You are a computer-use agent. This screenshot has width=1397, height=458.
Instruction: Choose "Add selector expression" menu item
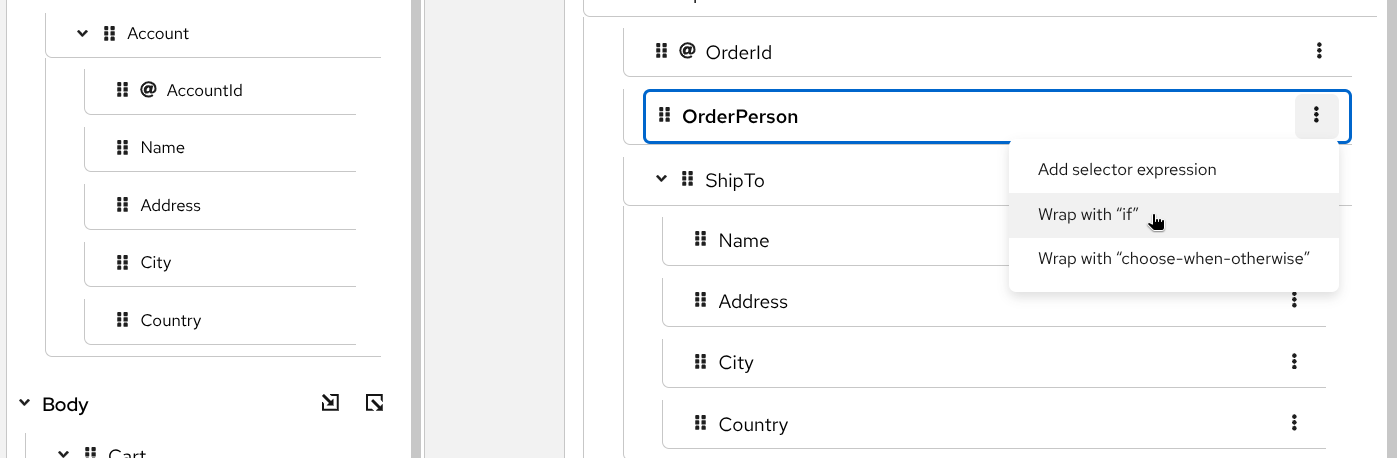click(x=1127, y=169)
